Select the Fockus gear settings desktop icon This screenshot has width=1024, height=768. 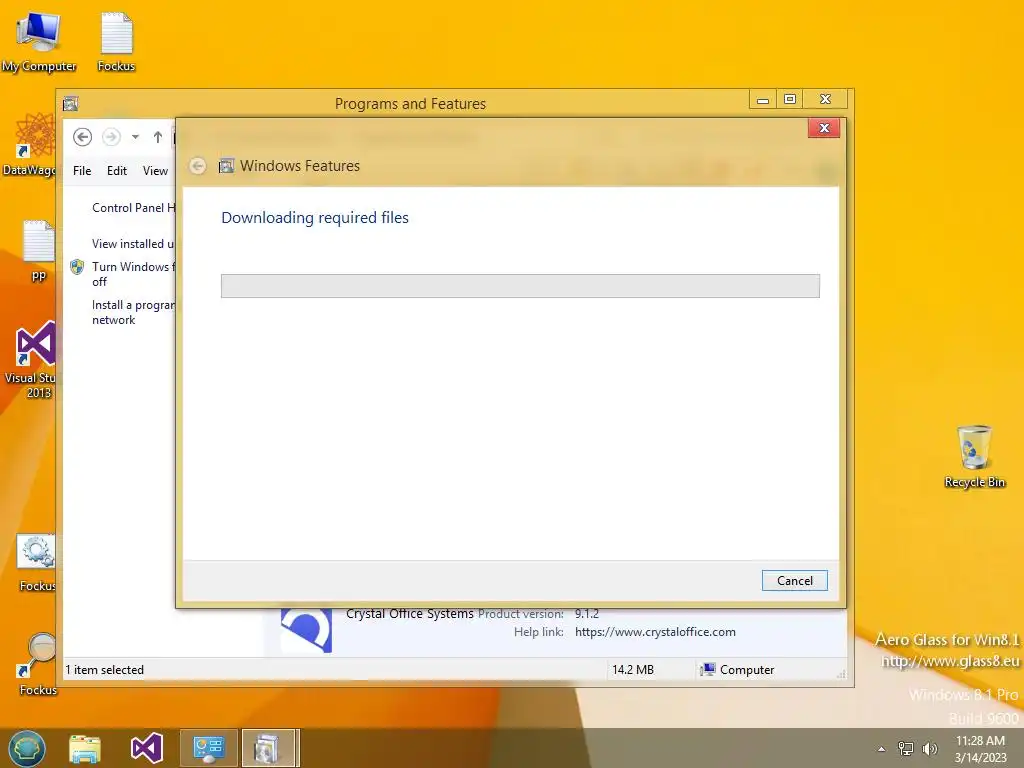pos(37,563)
